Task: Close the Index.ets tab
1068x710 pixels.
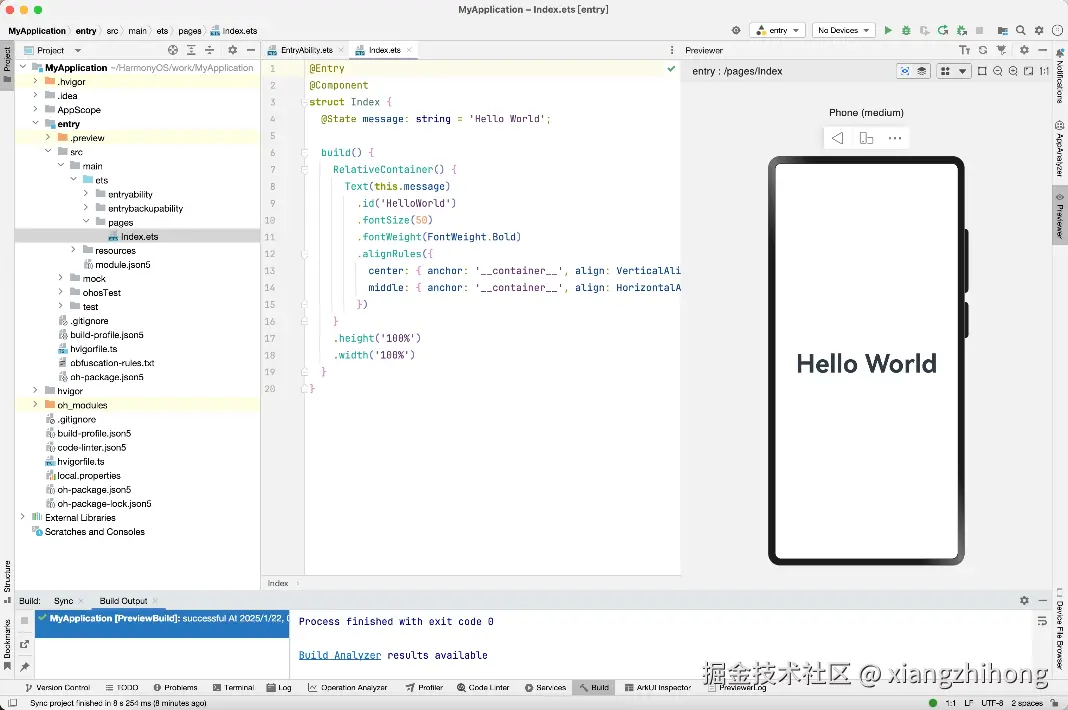Action: point(409,50)
